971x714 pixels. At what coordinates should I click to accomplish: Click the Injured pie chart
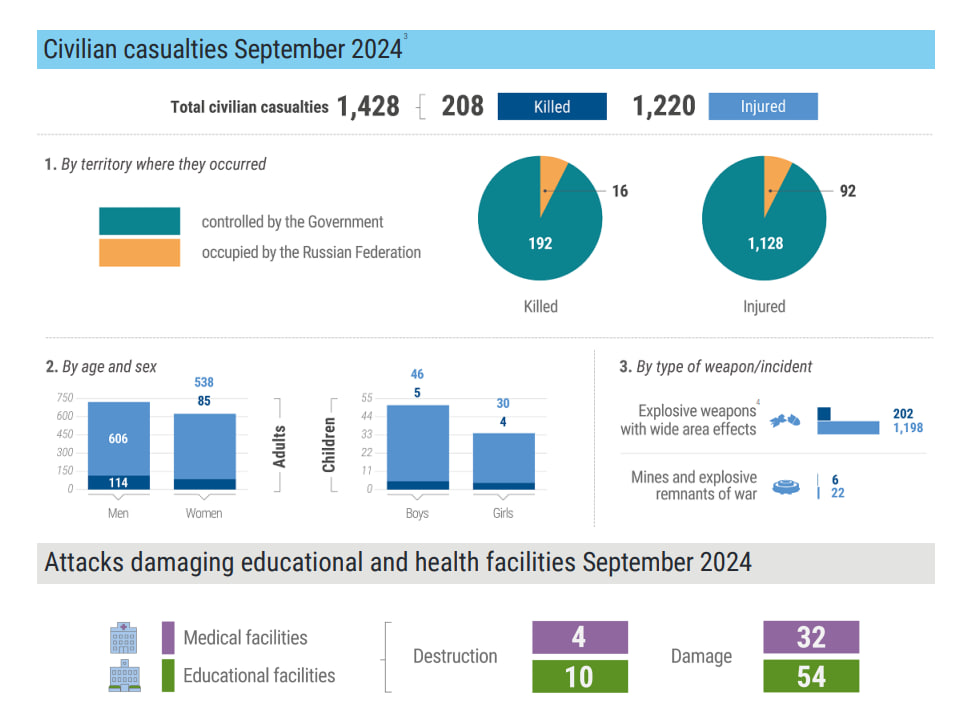(x=764, y=218)
